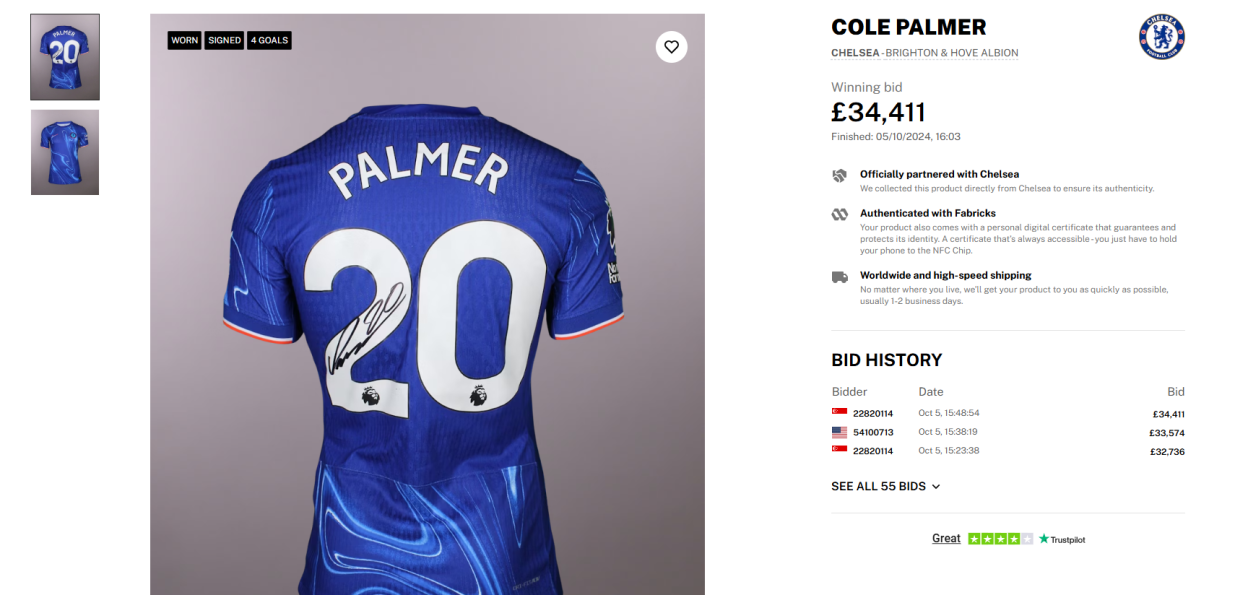
Task: Click the Chelsea club crest icon
Action: point(1162,36)
